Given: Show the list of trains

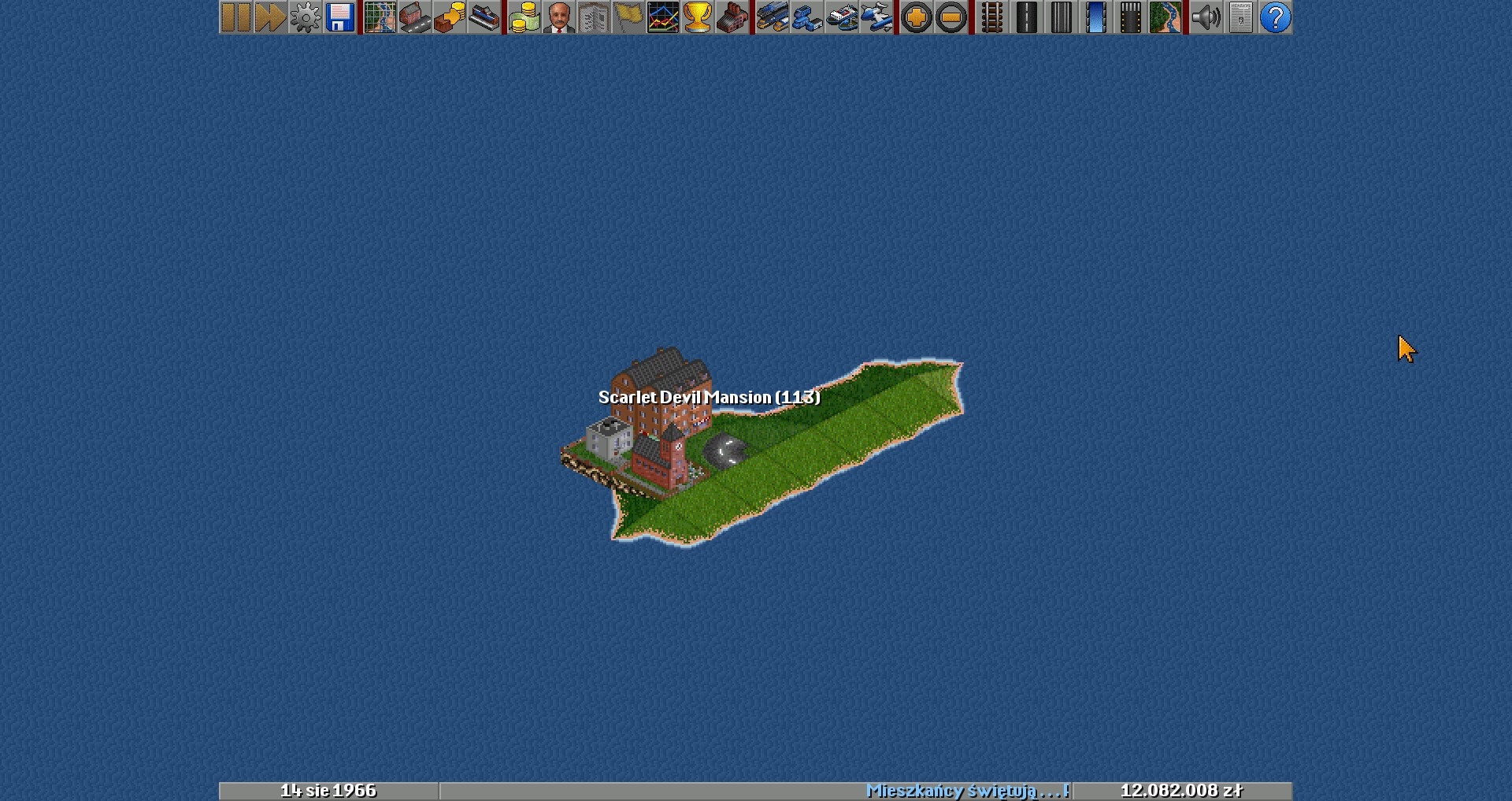Looking at the screenshot, I should point(772,17).
